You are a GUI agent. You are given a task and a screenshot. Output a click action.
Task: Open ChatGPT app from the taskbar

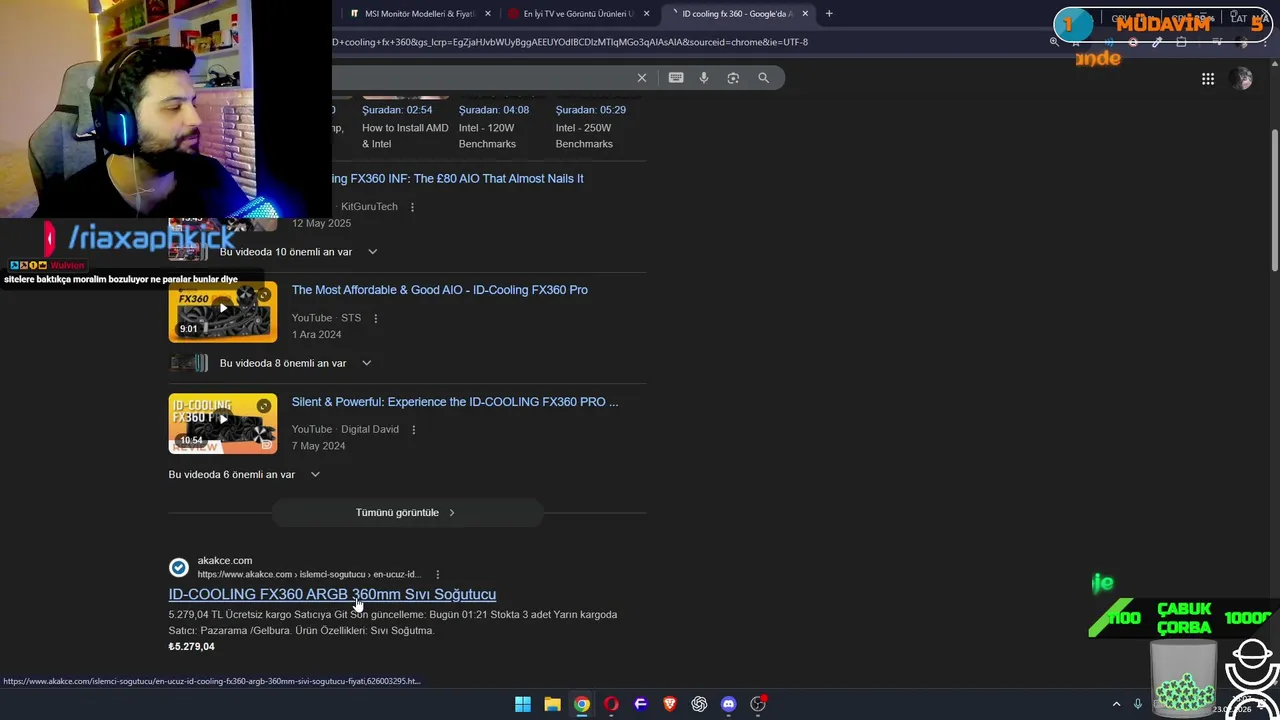click(x=699, y=704)
